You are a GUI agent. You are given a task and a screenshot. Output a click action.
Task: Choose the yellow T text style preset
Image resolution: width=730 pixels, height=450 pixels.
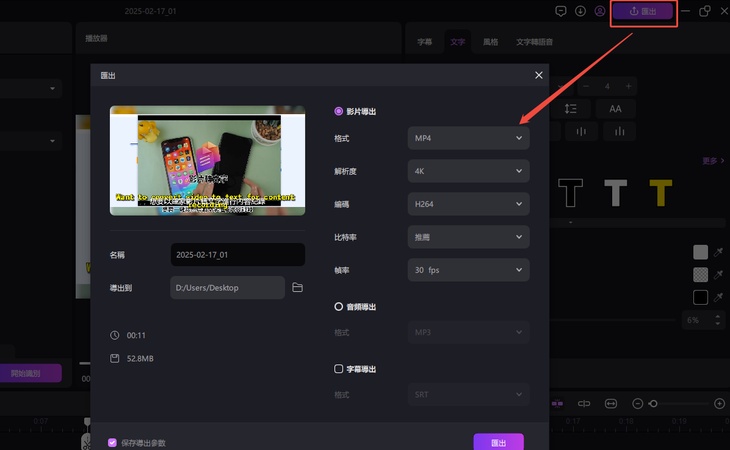tap(661, 193)
